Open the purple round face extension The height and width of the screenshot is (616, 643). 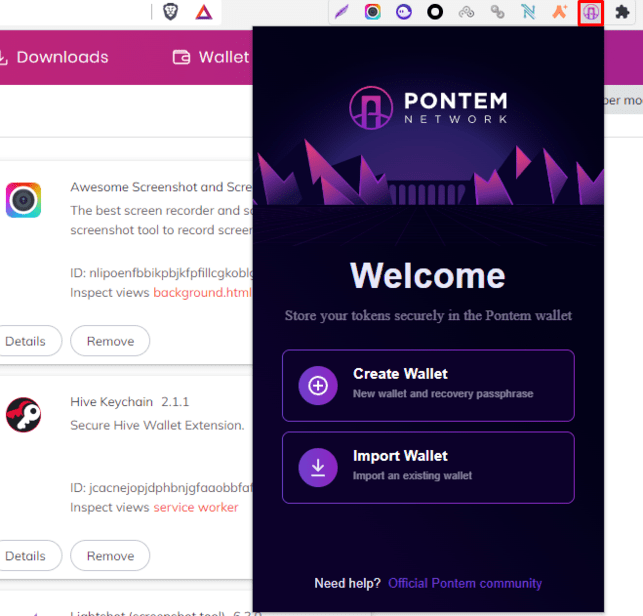click(404, 12)
